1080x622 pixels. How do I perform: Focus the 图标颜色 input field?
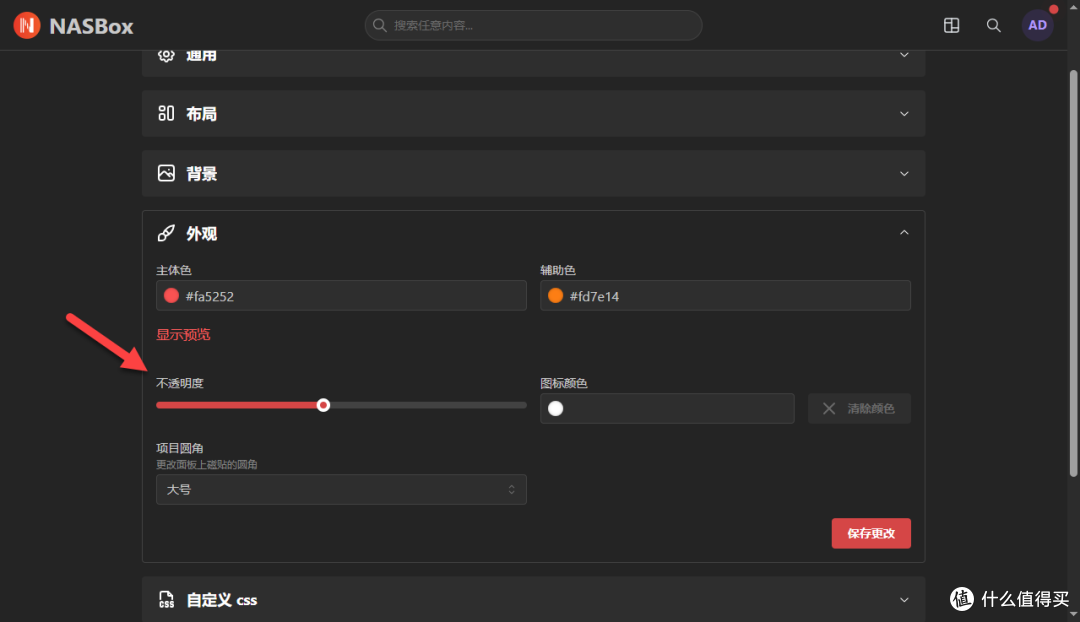667,408
